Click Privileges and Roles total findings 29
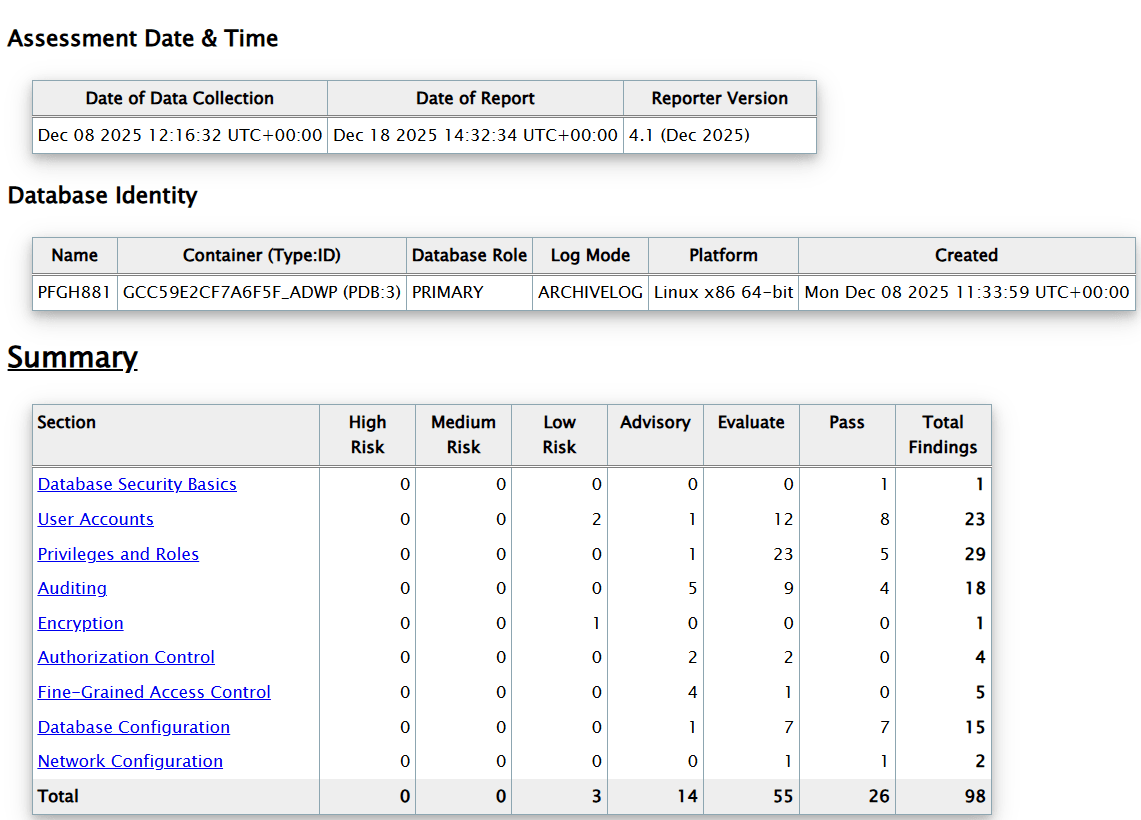This screenshot has height=820, width=1141. point(975,554)
